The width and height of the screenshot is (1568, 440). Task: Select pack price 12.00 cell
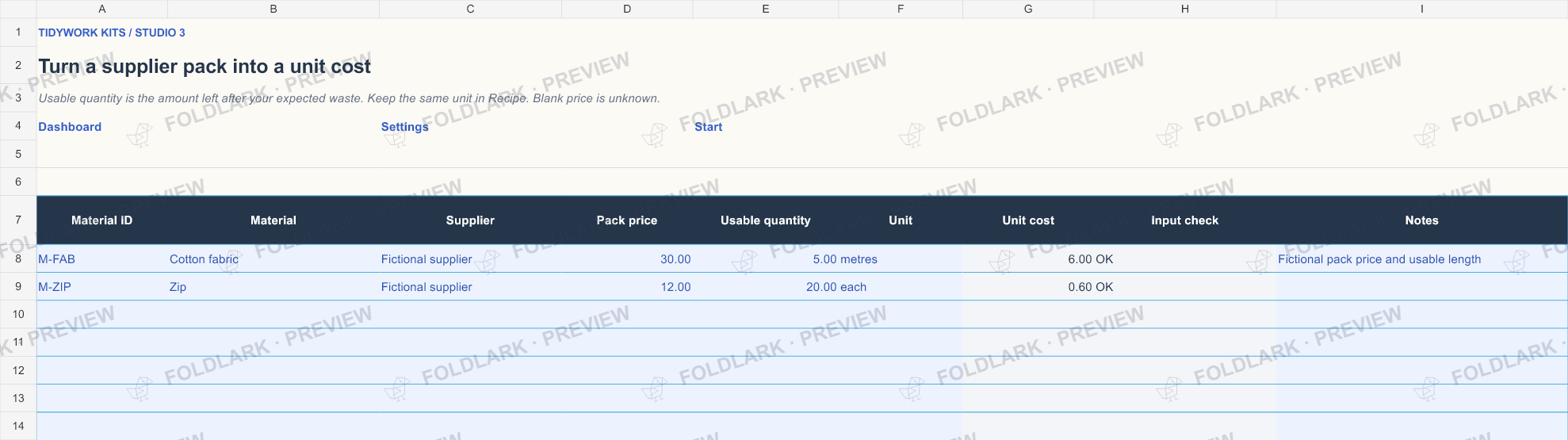tap(627, 287)
